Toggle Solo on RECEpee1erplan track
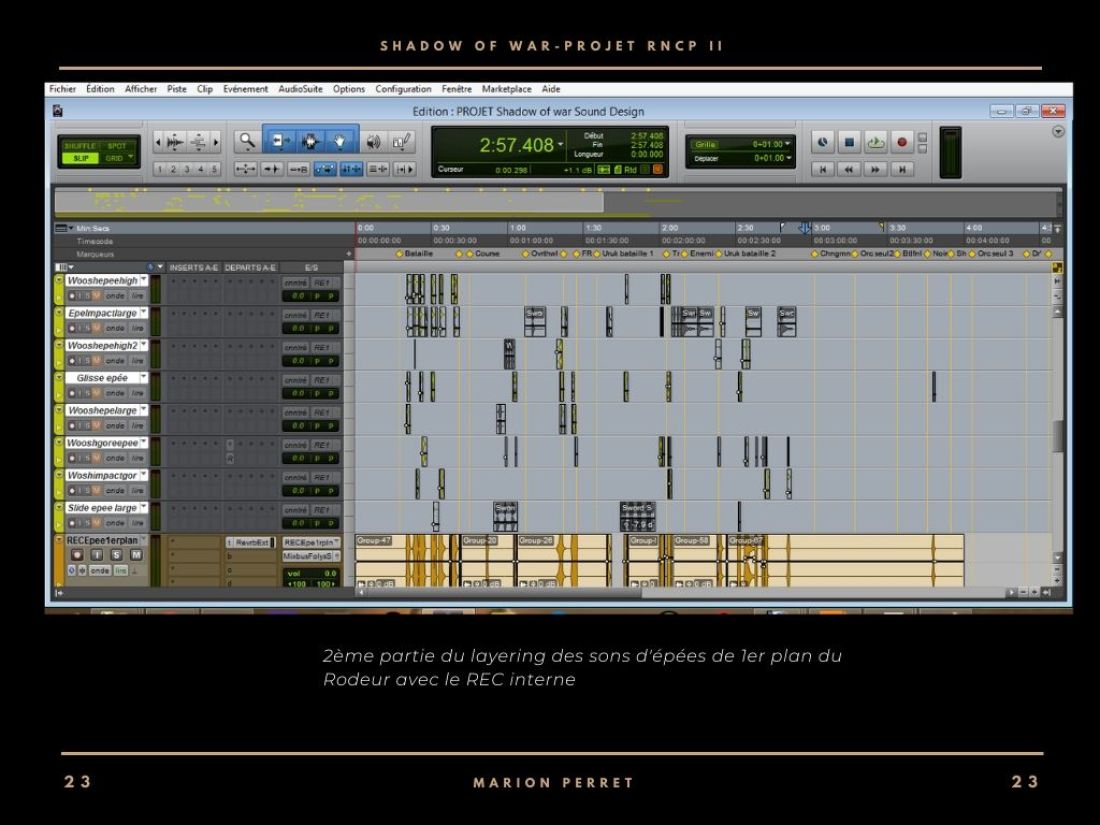The image size is (1100, 825). pos(116,554)
